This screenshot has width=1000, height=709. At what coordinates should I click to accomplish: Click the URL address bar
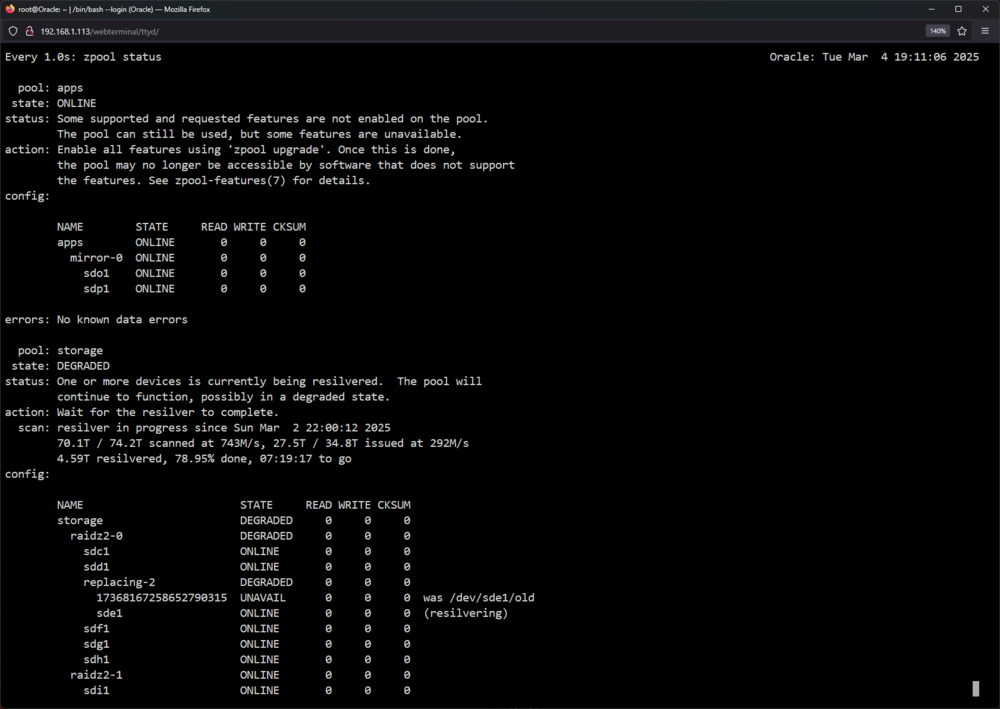pos(478,31)
